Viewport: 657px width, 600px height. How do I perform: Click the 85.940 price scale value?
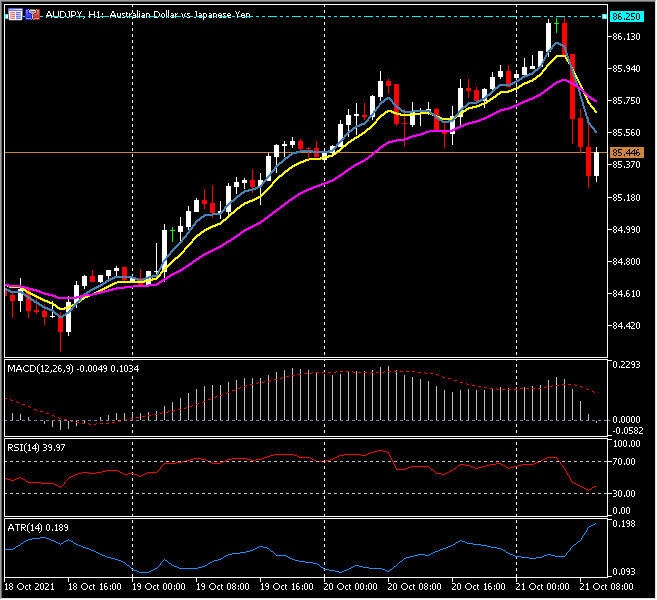[626, 69]
